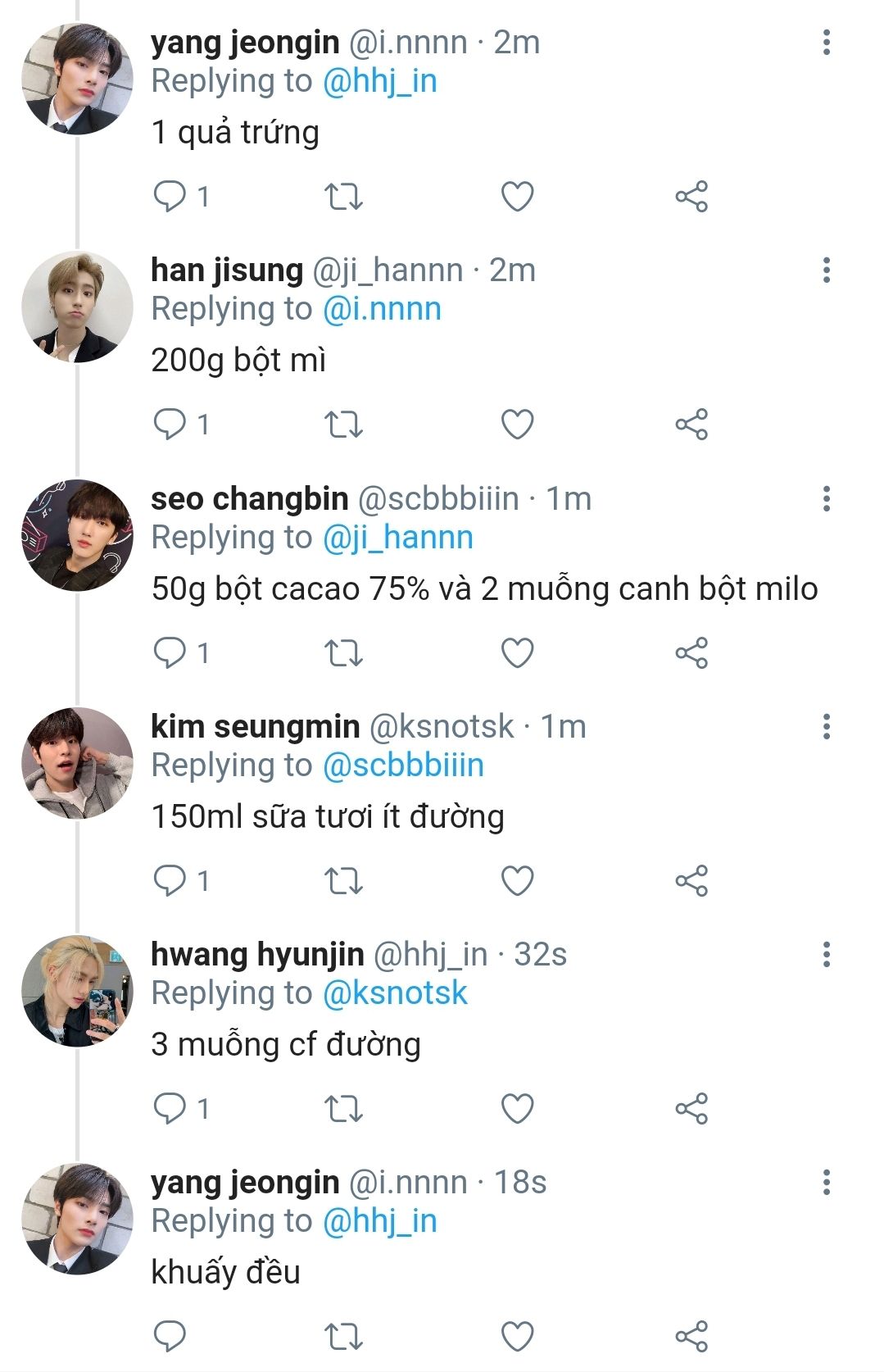The width and height of the screenshot is (884, 1372).
Task: Like the "1 quả trứng" tweet
Action: pyautogui.click(x=517, y=197)
